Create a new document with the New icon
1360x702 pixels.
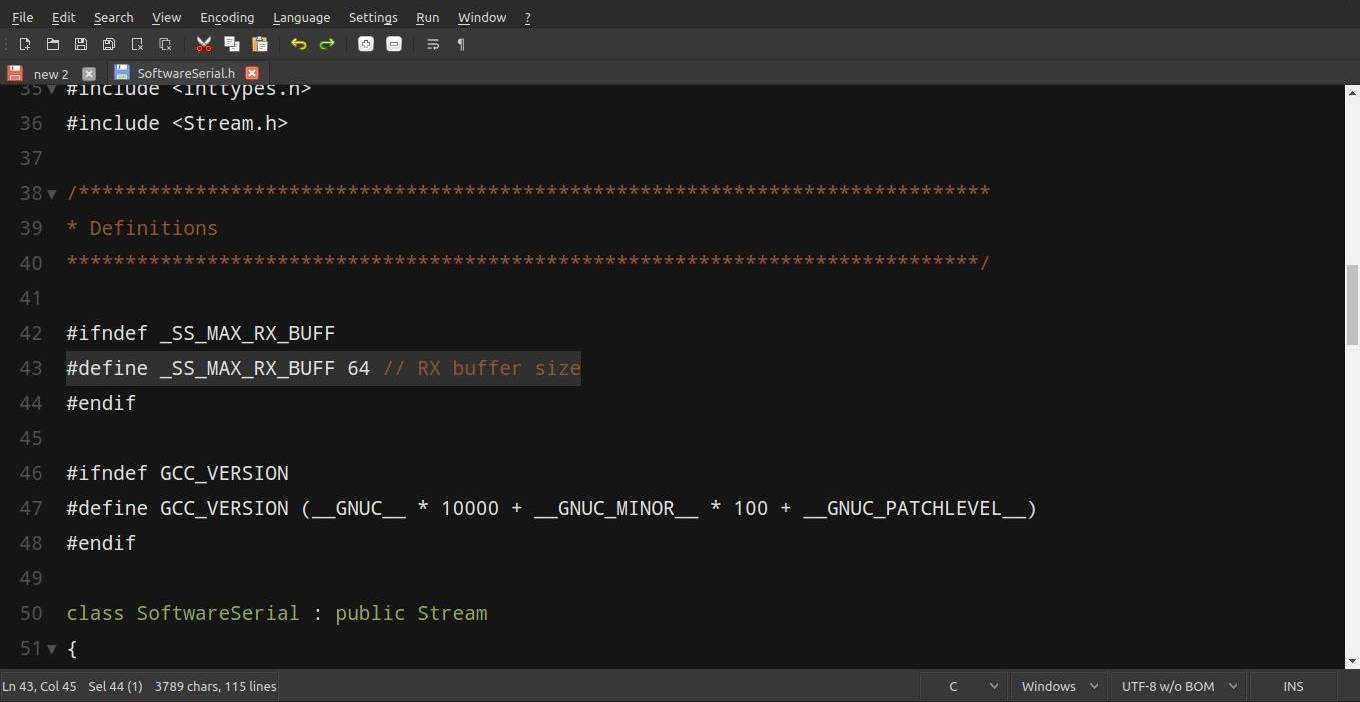(x=25, y=44)
